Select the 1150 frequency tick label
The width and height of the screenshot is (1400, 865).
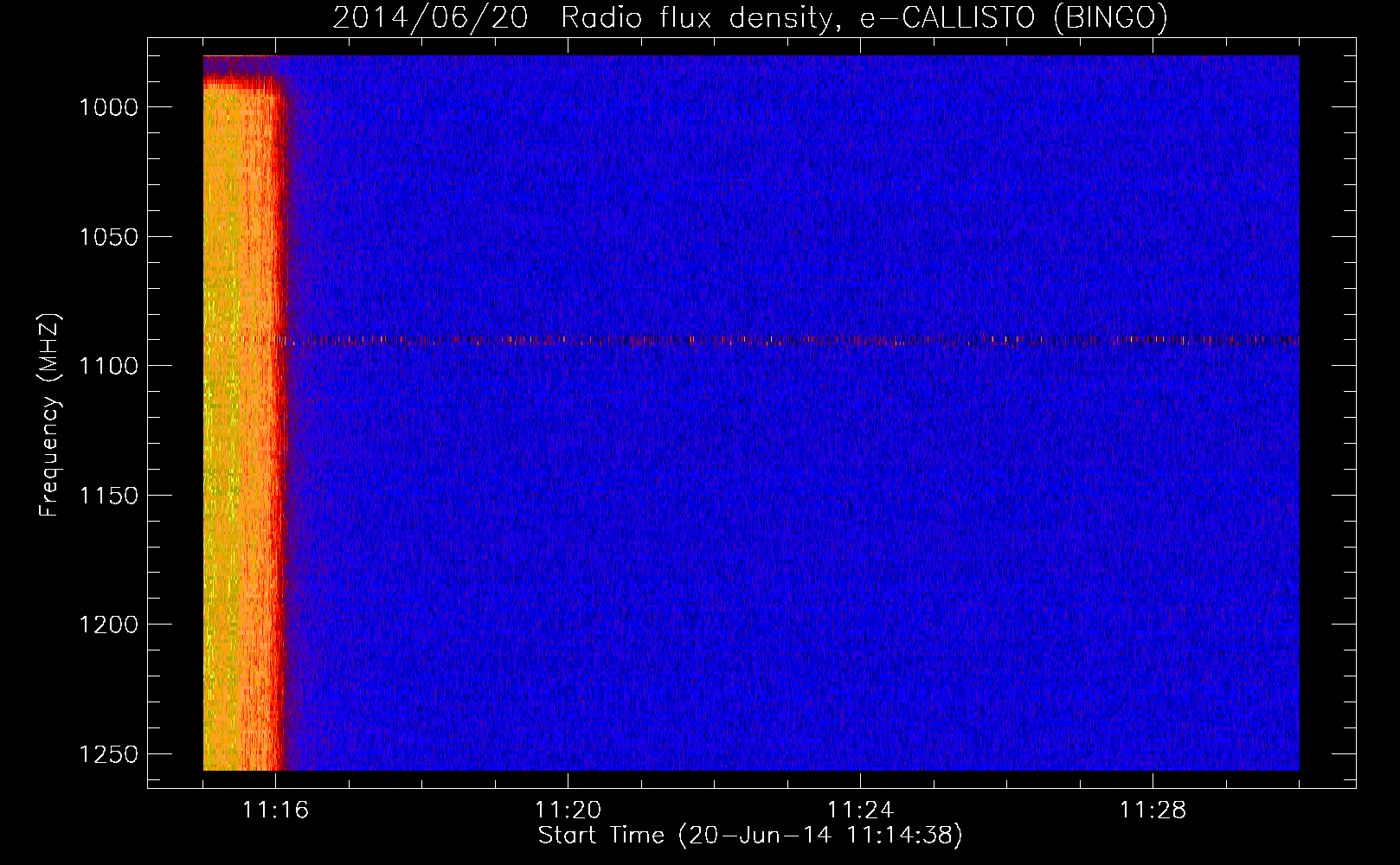(x=108, y=496)
